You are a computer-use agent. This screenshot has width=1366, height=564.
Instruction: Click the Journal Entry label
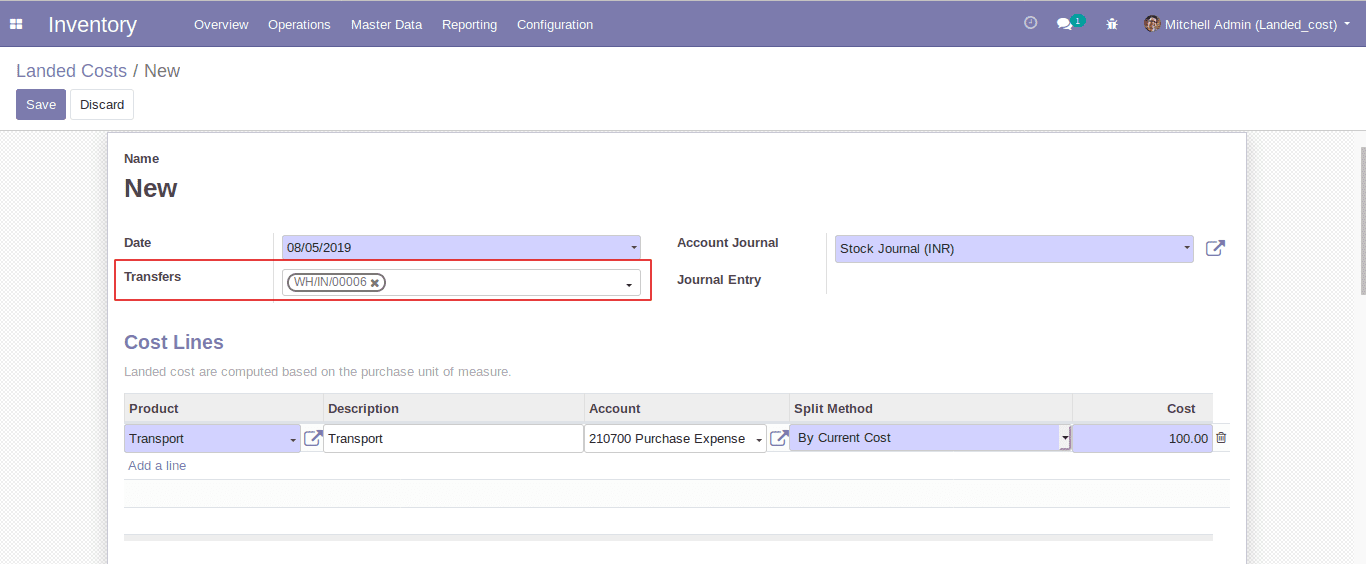(x=719, y=280)
